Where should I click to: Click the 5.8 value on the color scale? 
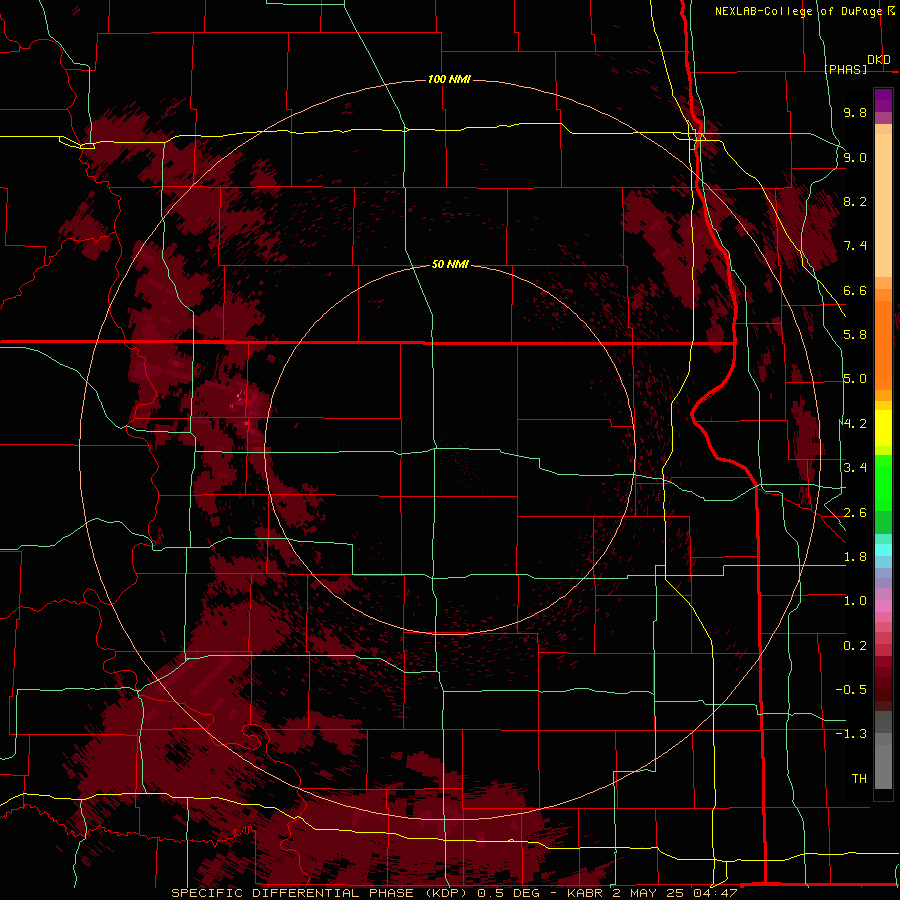855,335
